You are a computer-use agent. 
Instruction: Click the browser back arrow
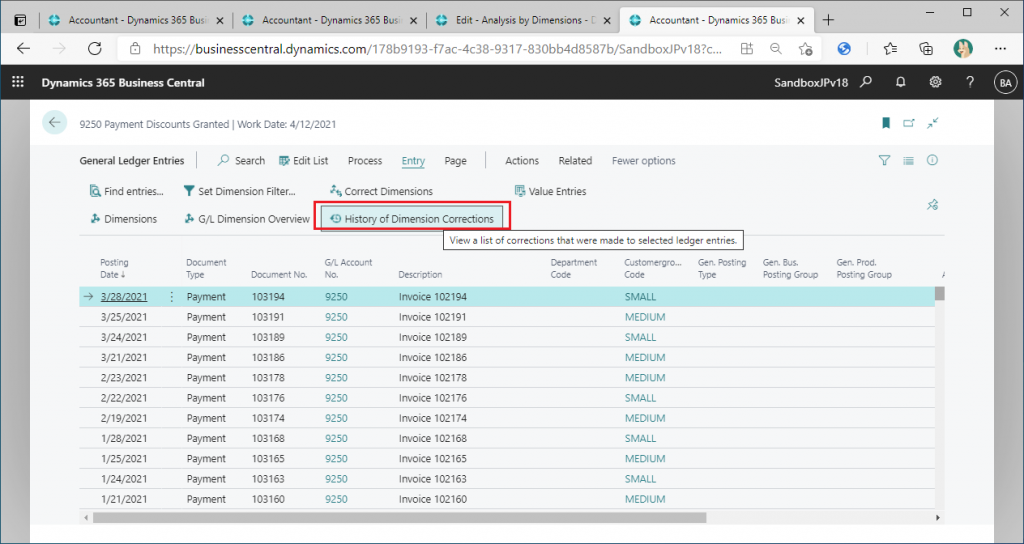[24, 48]
